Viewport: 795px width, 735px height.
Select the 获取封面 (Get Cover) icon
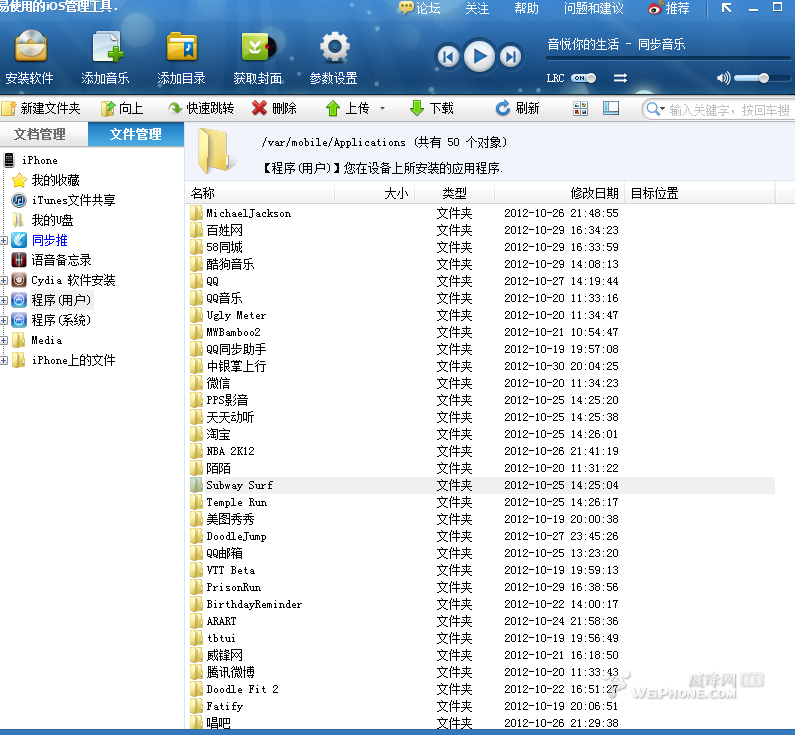pyautogui.click(x=257, y=48)
